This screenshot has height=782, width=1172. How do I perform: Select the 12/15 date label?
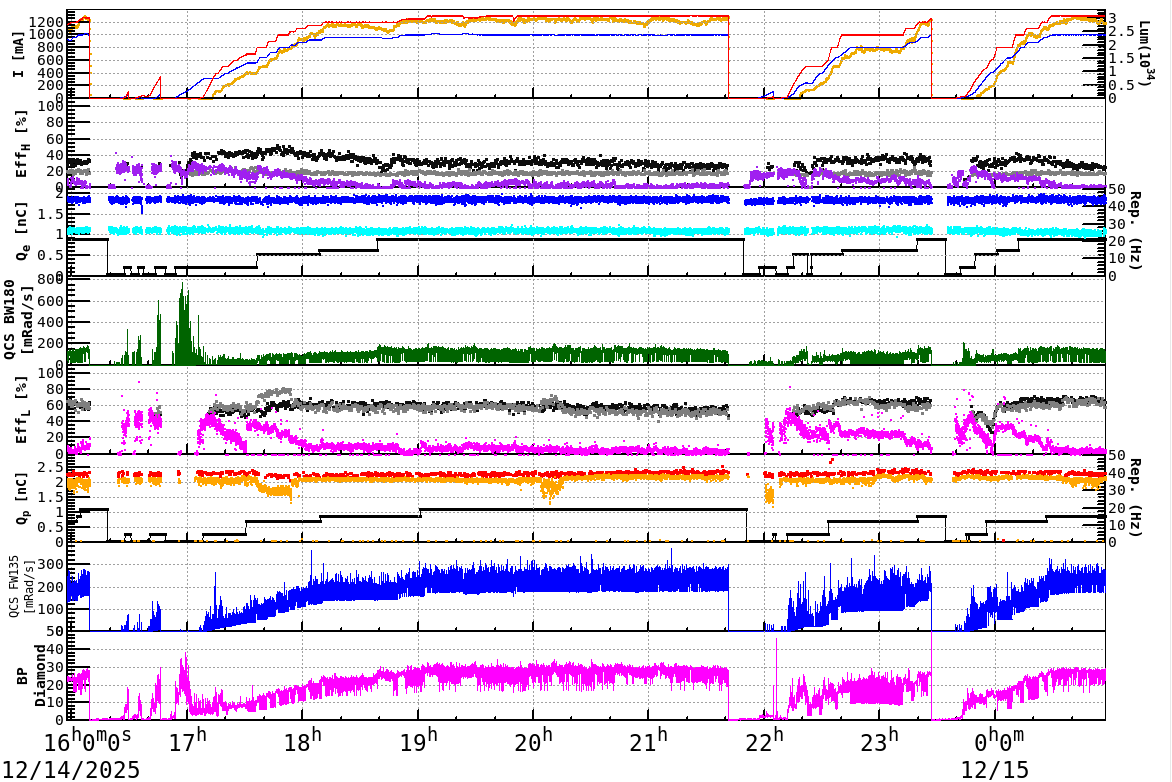993,770
